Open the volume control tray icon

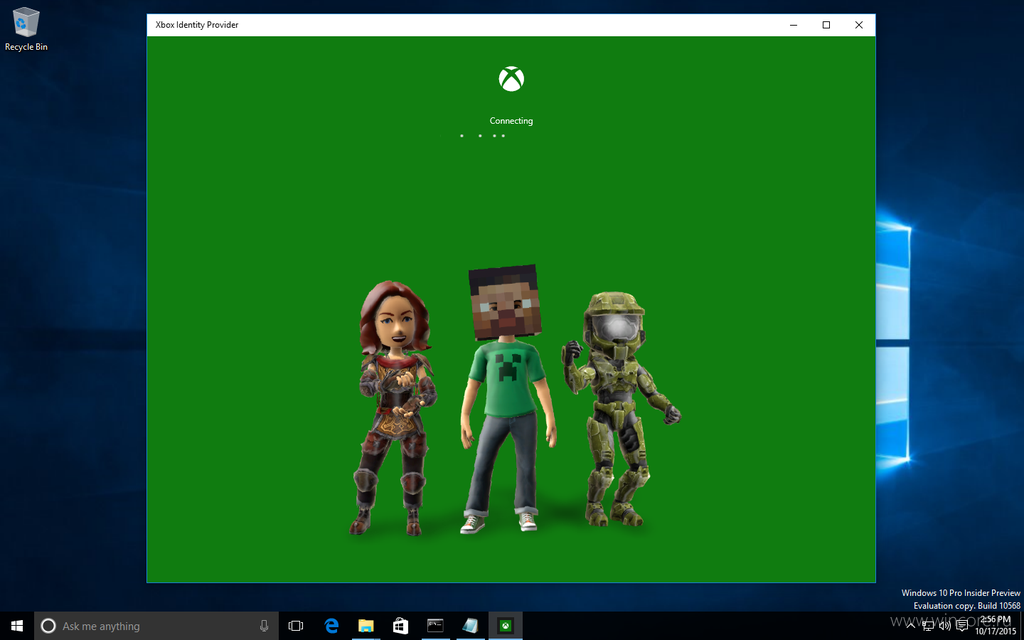(944, 626)
